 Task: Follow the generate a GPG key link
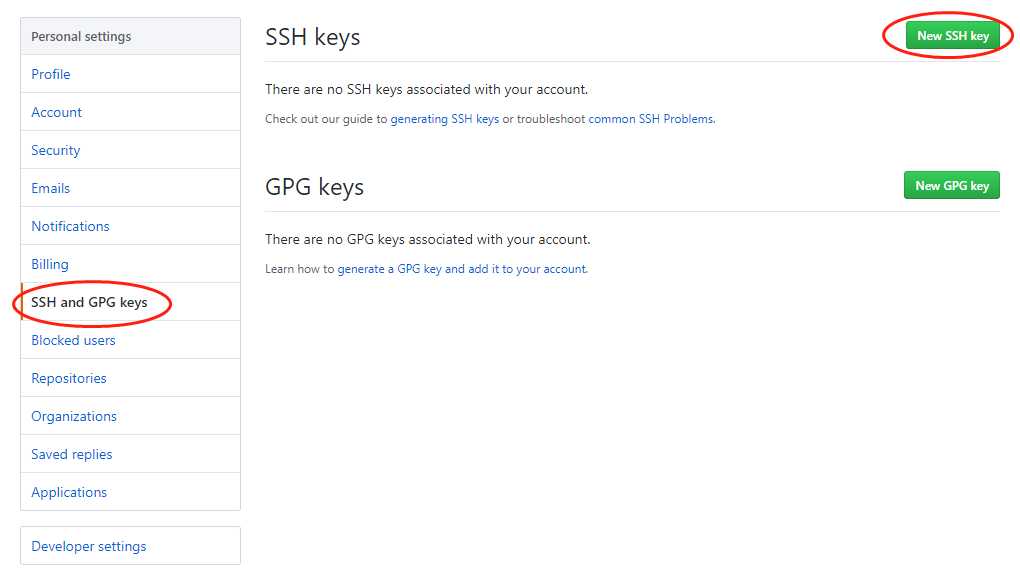[462, 269]
